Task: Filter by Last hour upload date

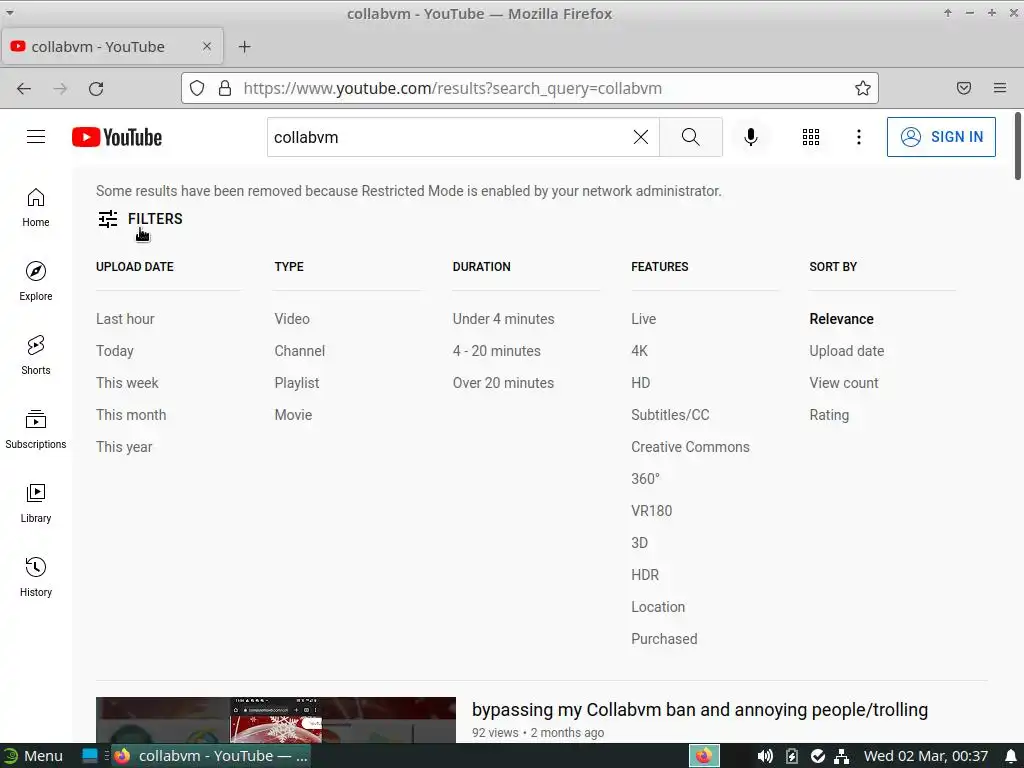Action: click(125, 319)
